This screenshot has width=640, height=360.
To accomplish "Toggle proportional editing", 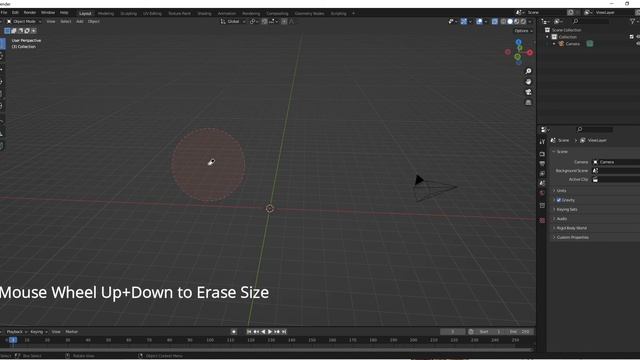I will [x=284, y=21].
